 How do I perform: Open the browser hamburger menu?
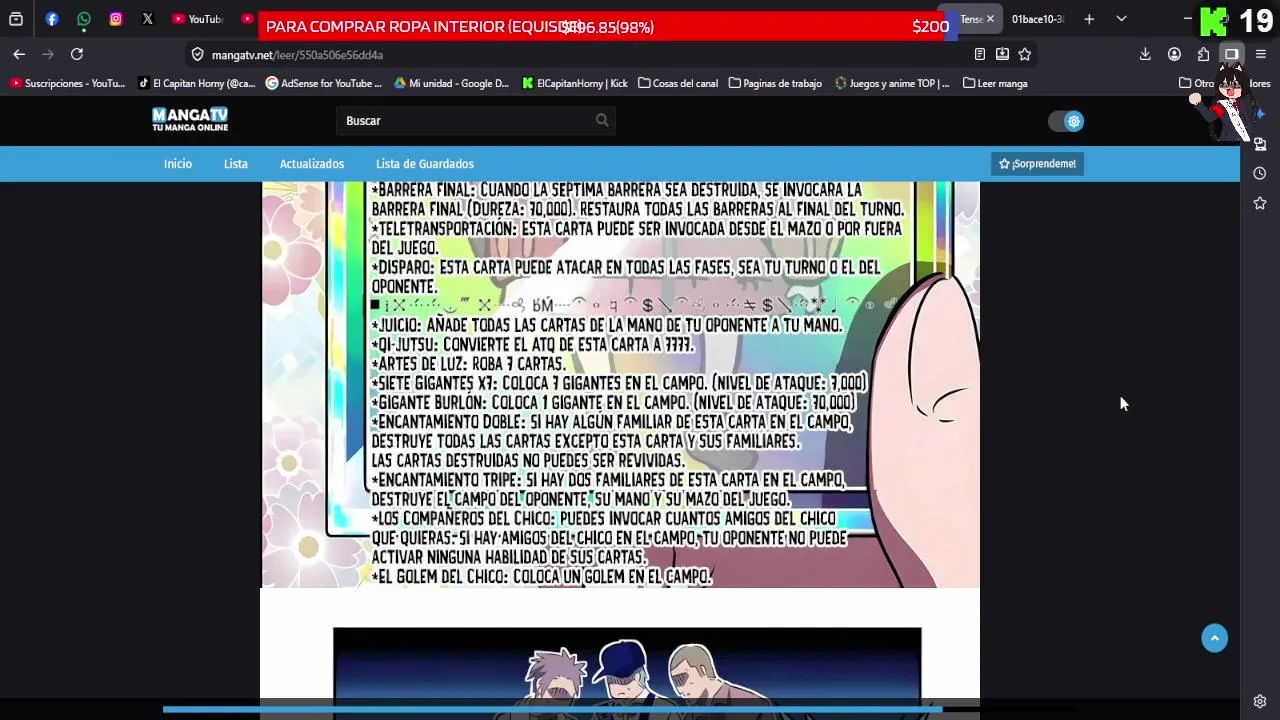(x=1260, y=55)
